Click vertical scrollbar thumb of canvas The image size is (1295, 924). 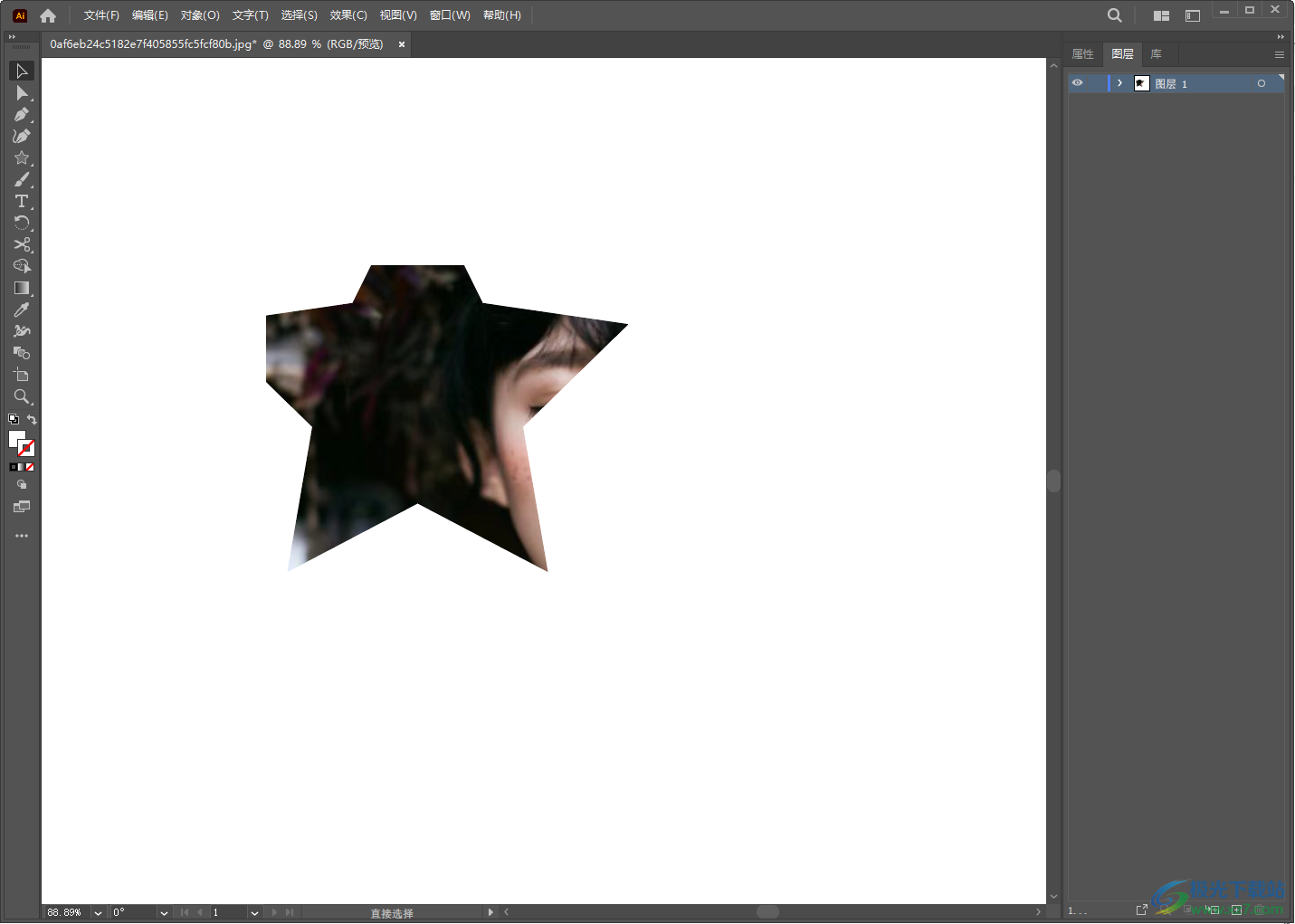click(x=1053, y=481)
